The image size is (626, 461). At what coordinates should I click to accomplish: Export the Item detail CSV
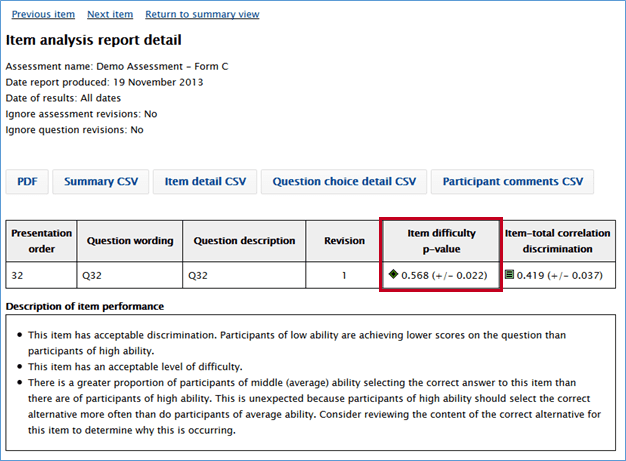click(205, 182)
